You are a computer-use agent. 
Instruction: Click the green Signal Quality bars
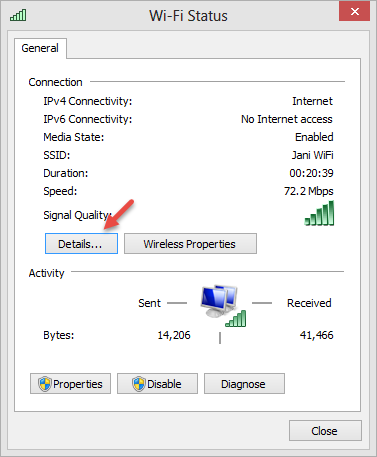[319, 213]
